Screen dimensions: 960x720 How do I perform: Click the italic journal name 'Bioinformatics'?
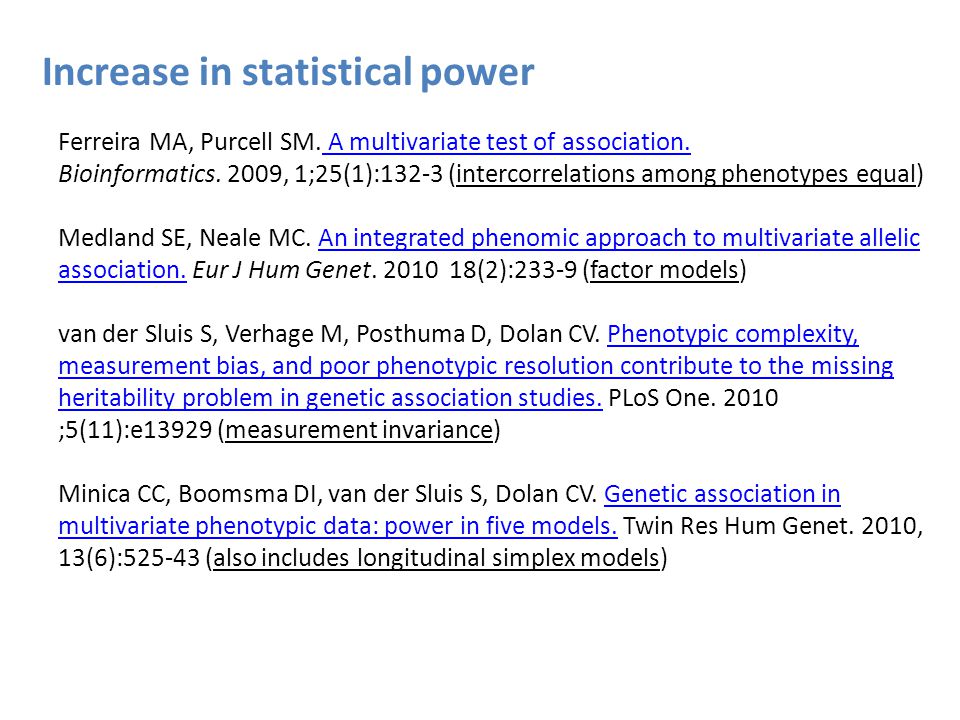coord(139,174)
